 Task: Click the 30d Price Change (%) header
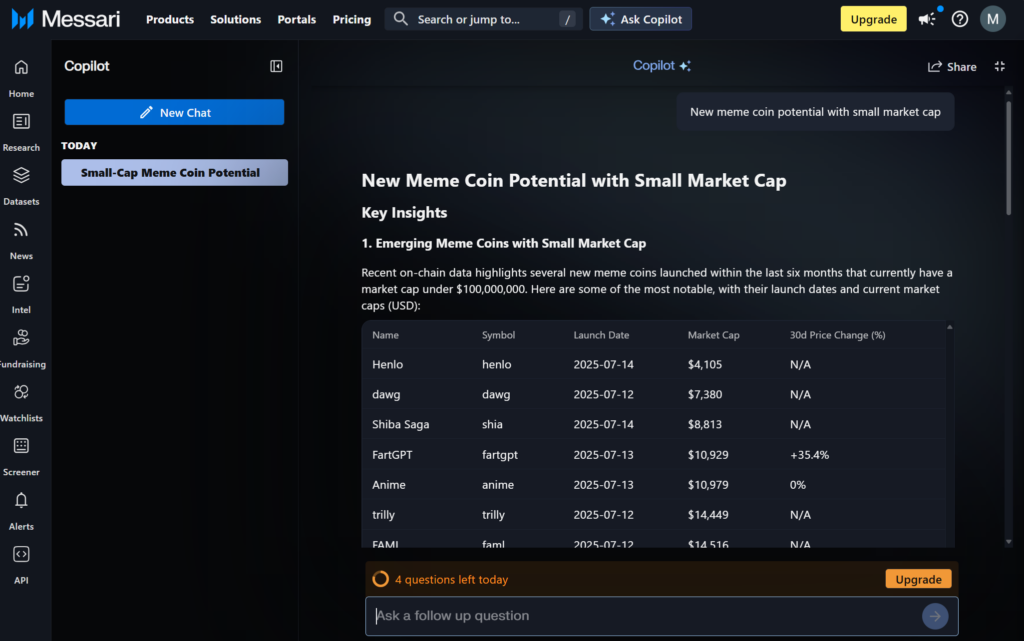pos(837,335)
